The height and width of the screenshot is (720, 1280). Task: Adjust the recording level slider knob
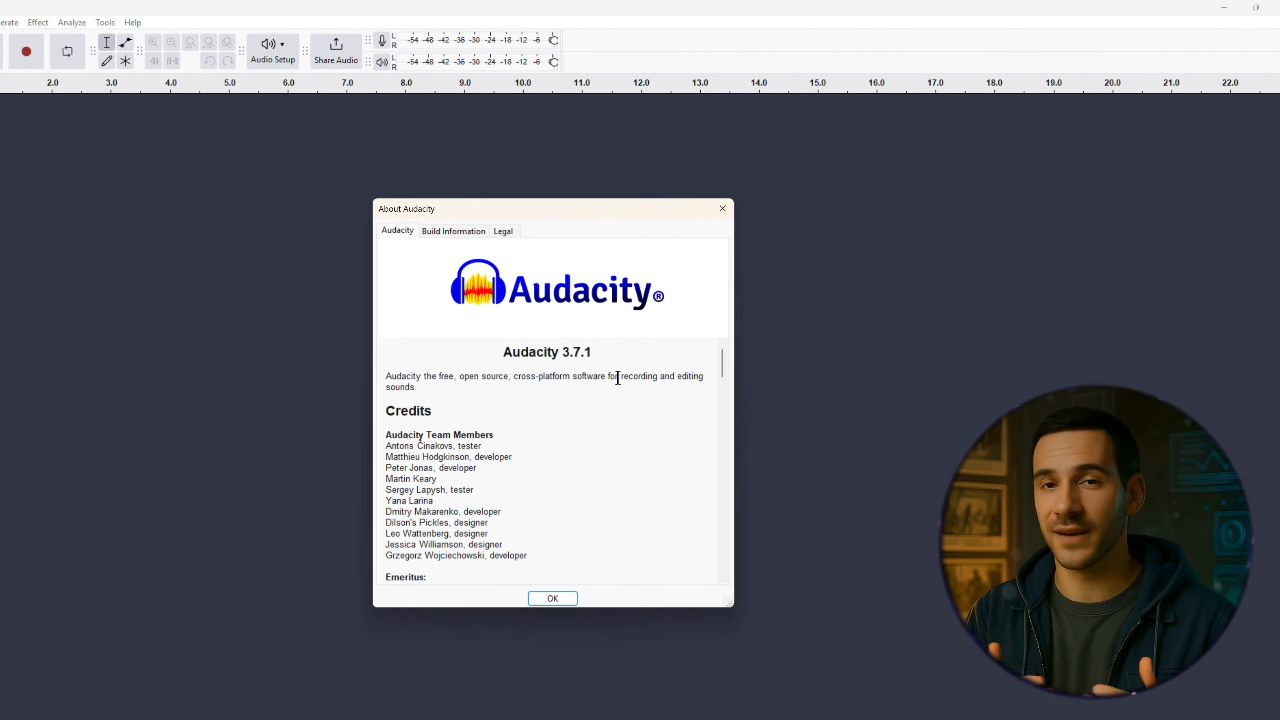click(553, 40)
